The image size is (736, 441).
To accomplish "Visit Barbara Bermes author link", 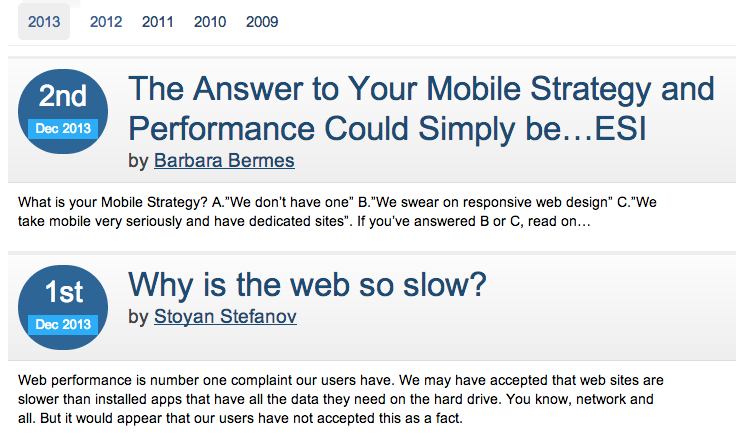I will (x=224, y=161).
